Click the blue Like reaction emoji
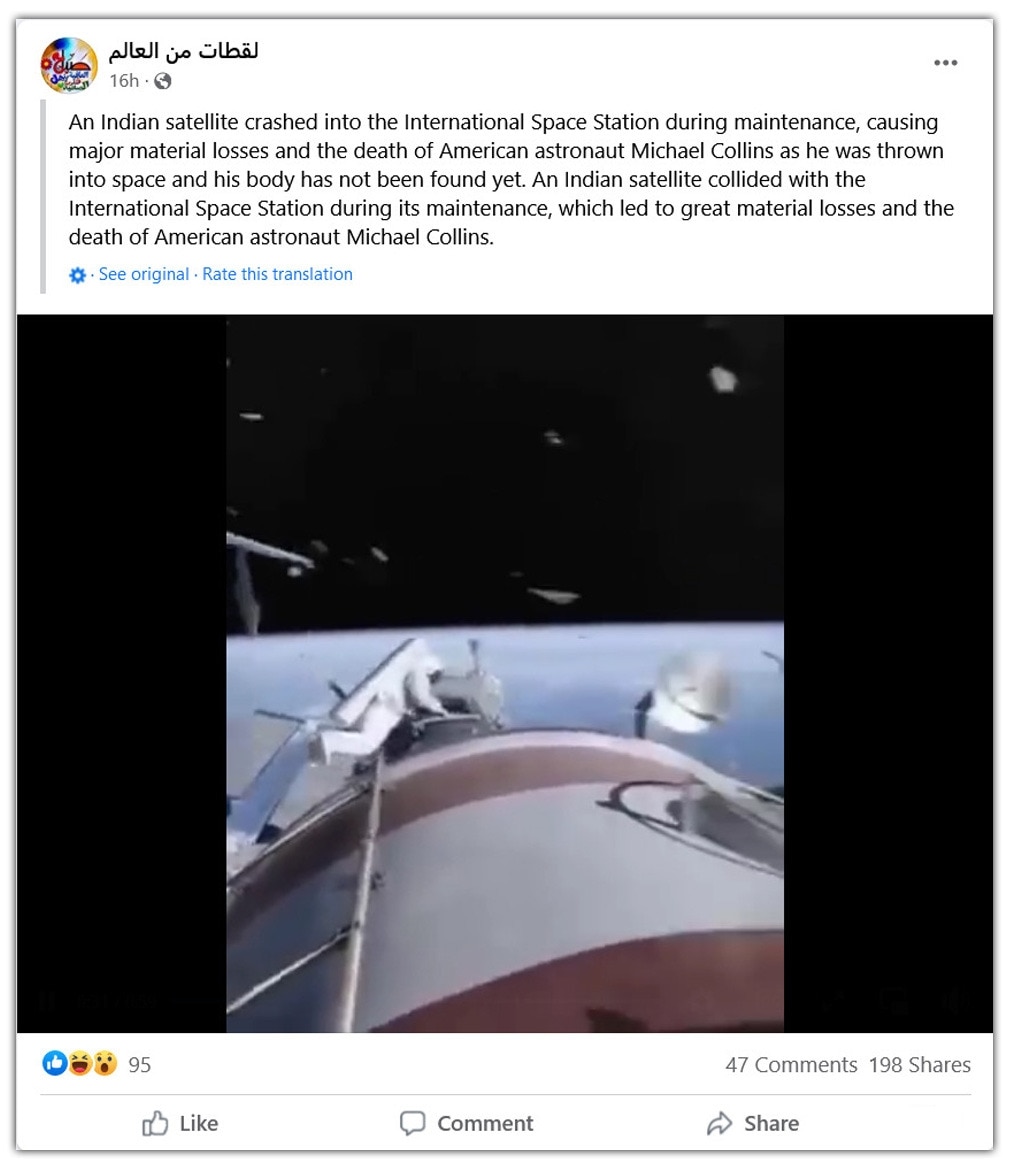 tap(55, 1063)
